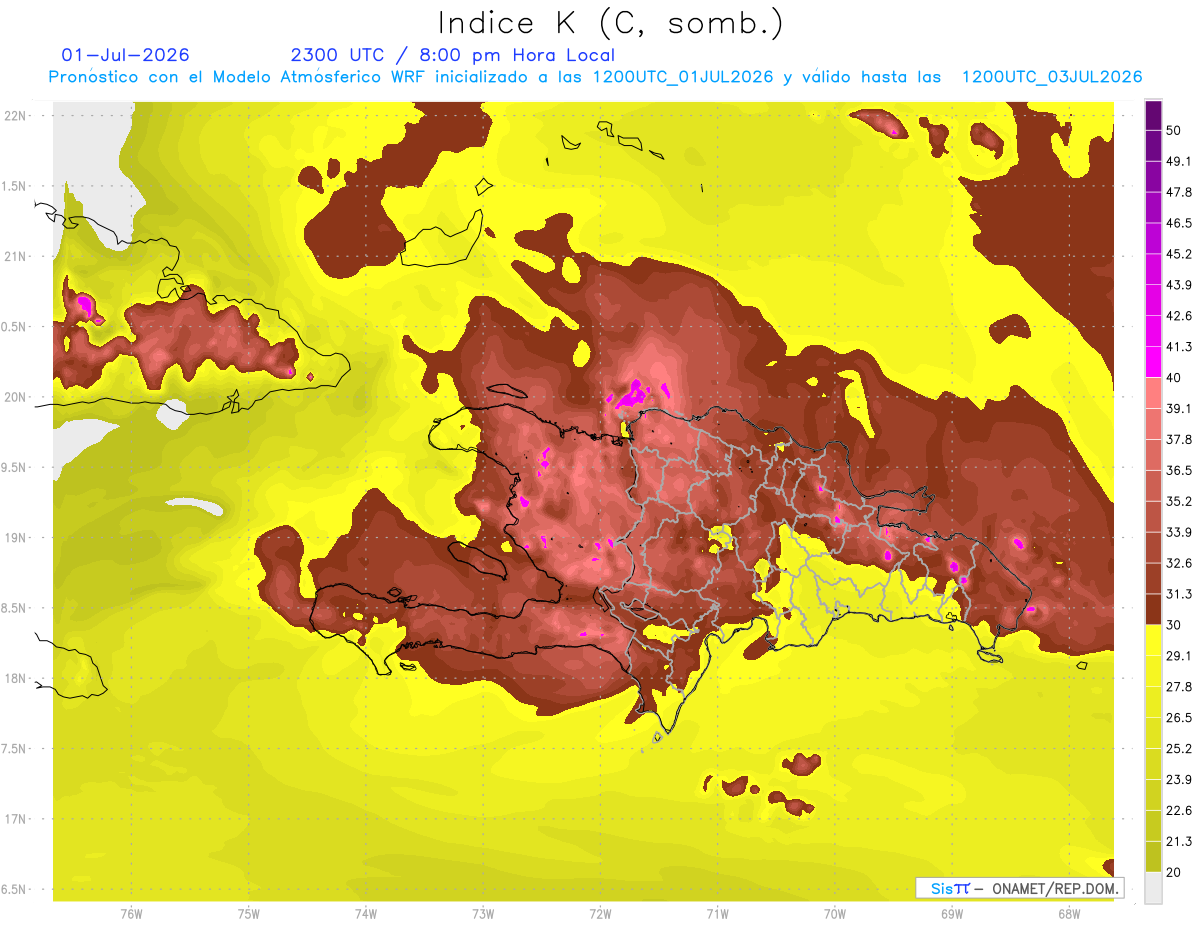Image resolution: width=1200 pixels, height=927 pixels.
Task: Click the valid-until time '1200UTC_03JUL2026'
Action: click(1052, 77)
